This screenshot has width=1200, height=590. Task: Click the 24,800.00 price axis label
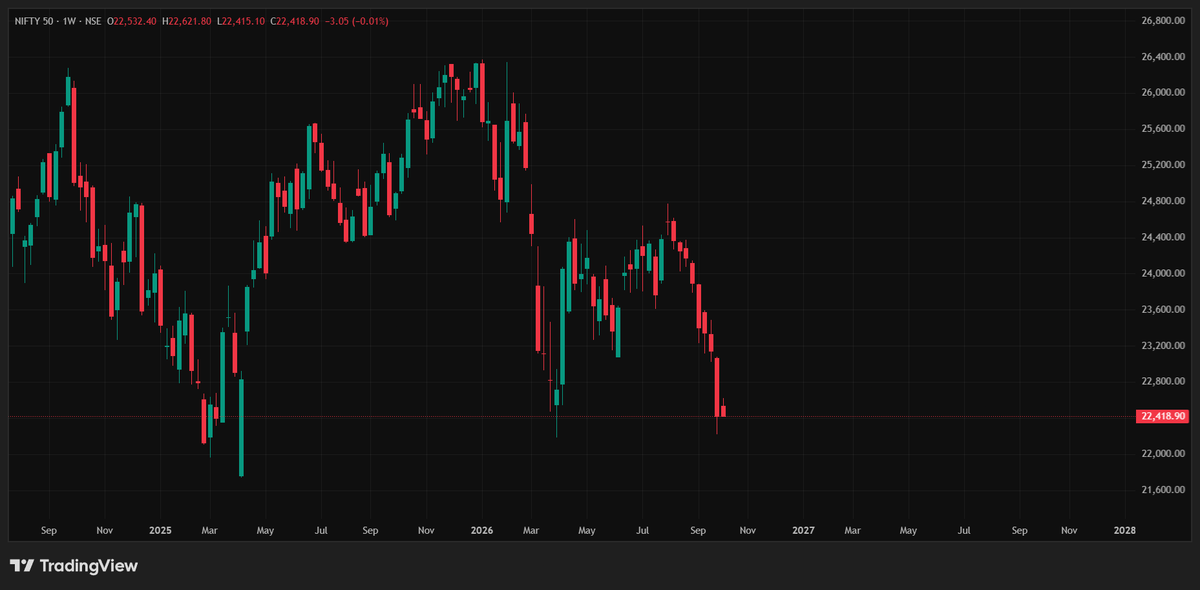(x=1163, y=201)
